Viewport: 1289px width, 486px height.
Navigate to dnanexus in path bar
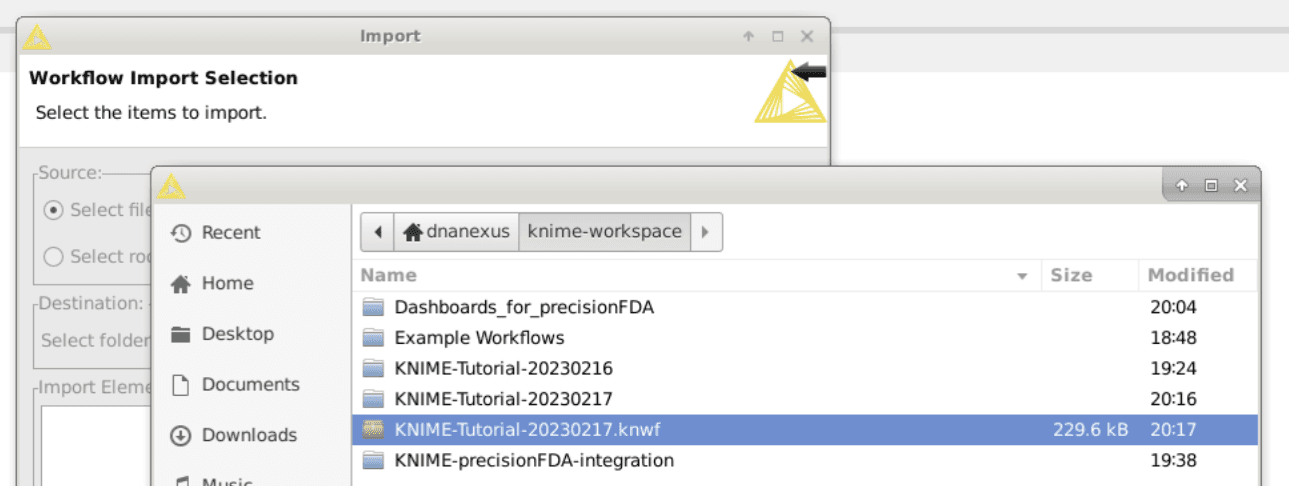pyautogui.click(x=457, y=232)
